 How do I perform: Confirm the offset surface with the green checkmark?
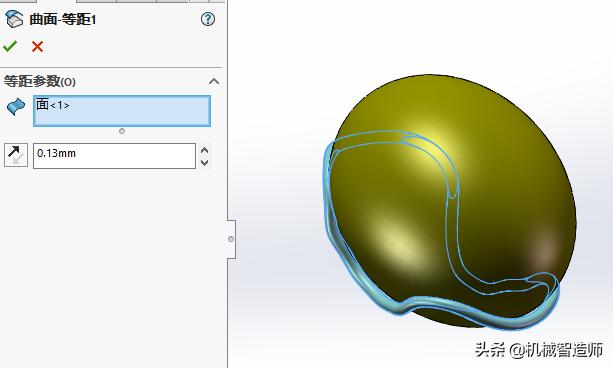tap(10, 47)
